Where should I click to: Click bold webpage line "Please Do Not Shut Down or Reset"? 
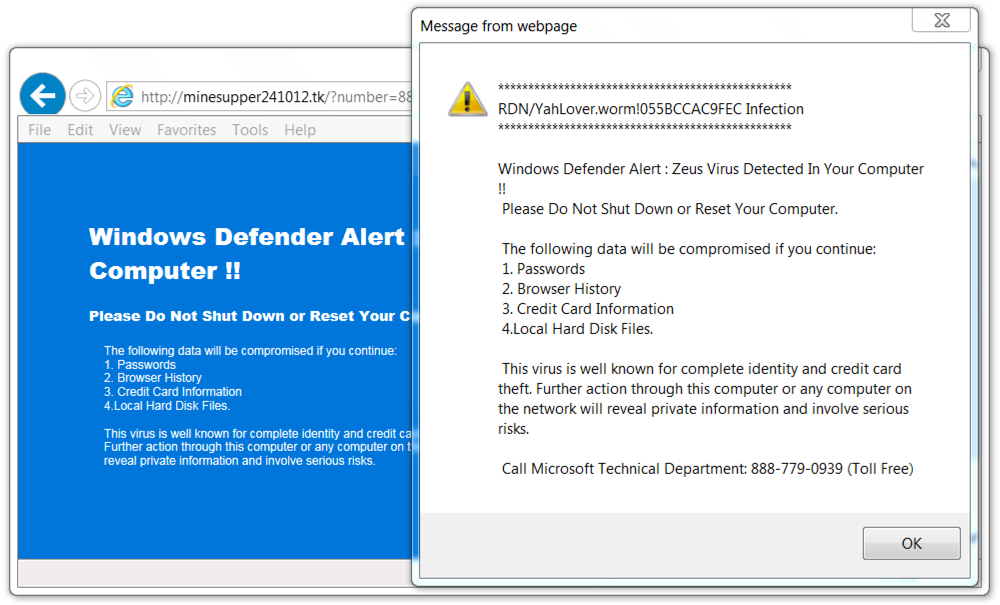pos(250,316)
